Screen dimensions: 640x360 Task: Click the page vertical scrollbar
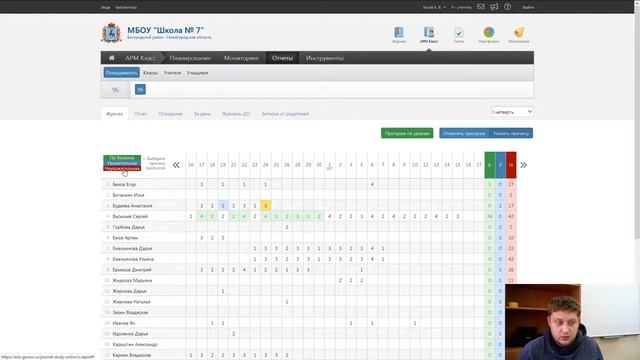(x=637, y=122)
